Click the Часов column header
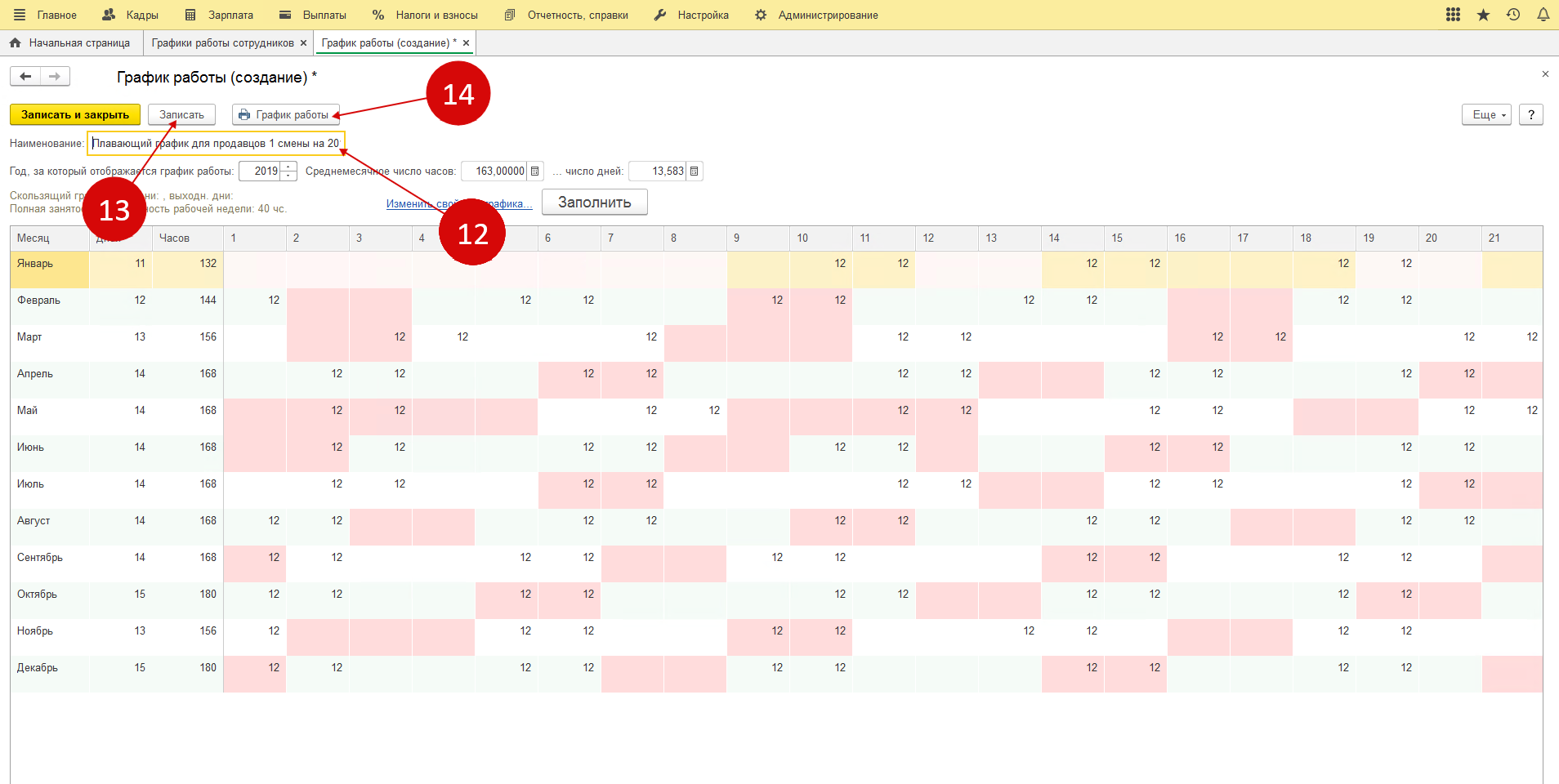 (187, 238)
